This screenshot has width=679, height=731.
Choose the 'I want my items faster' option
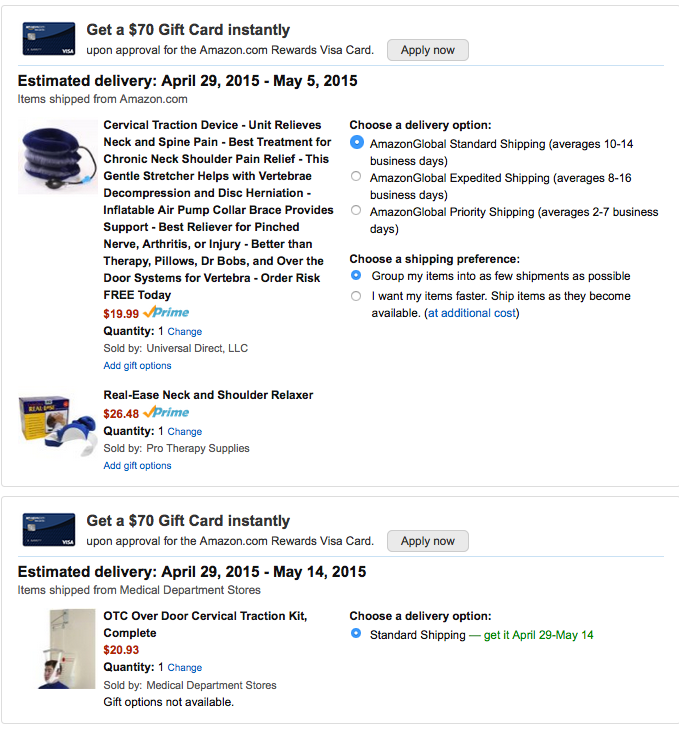coord(356,296)
